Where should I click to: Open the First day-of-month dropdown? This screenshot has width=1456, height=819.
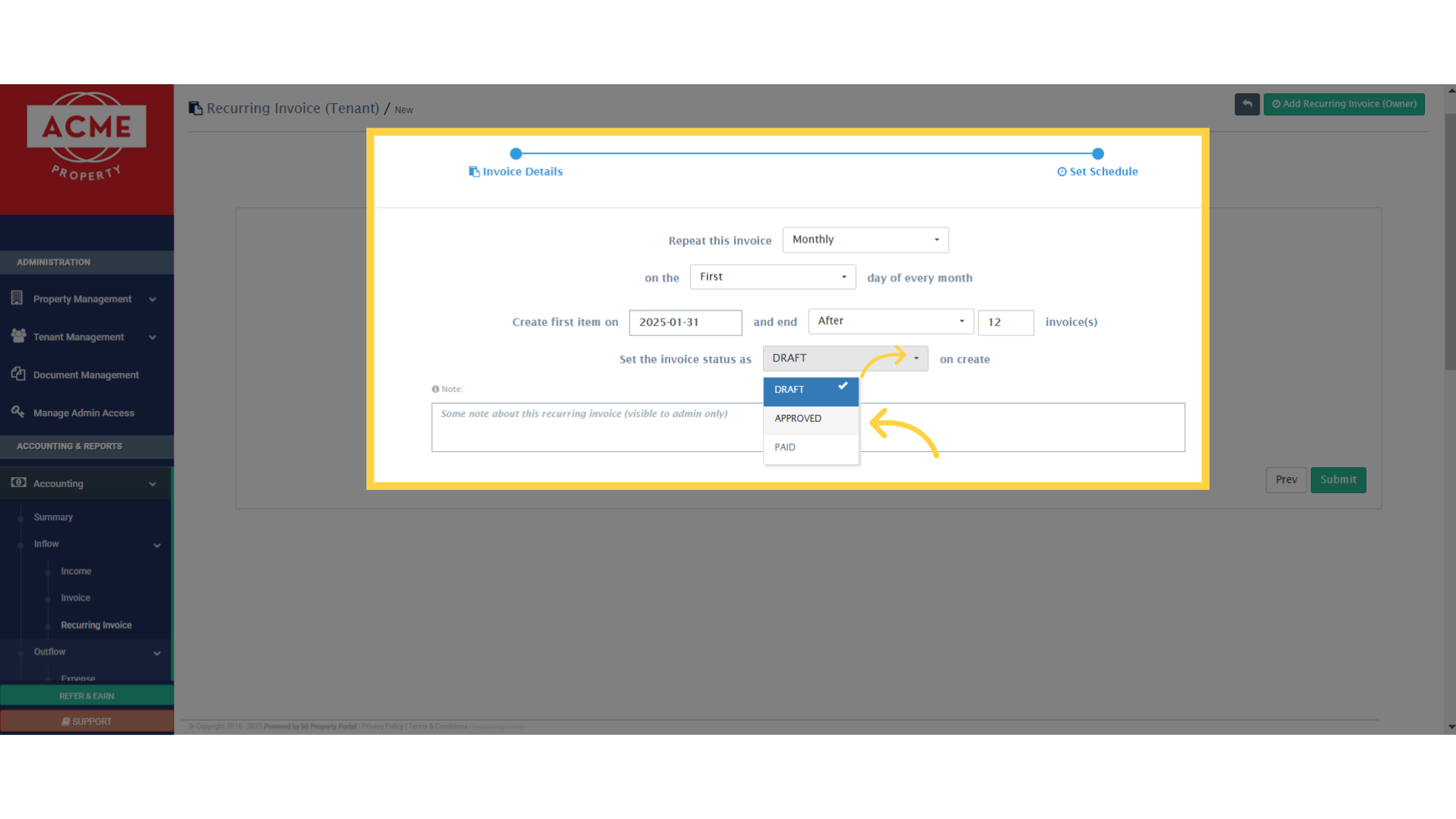(772, 277)
